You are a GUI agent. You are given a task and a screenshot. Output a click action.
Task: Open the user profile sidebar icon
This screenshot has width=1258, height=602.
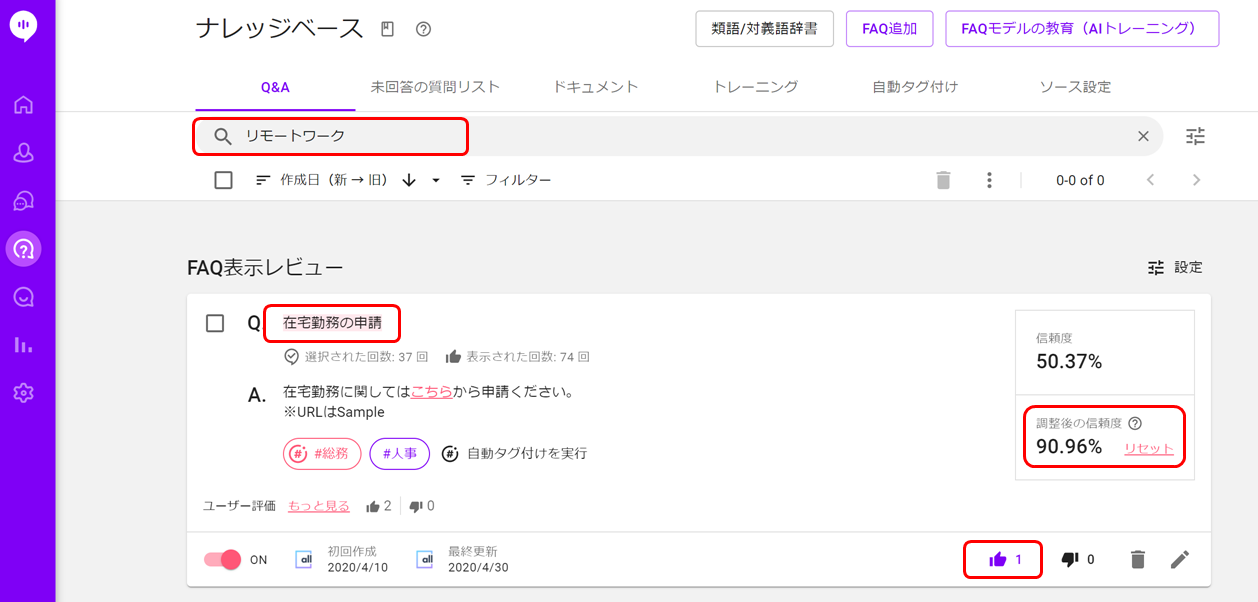point(24,153)
